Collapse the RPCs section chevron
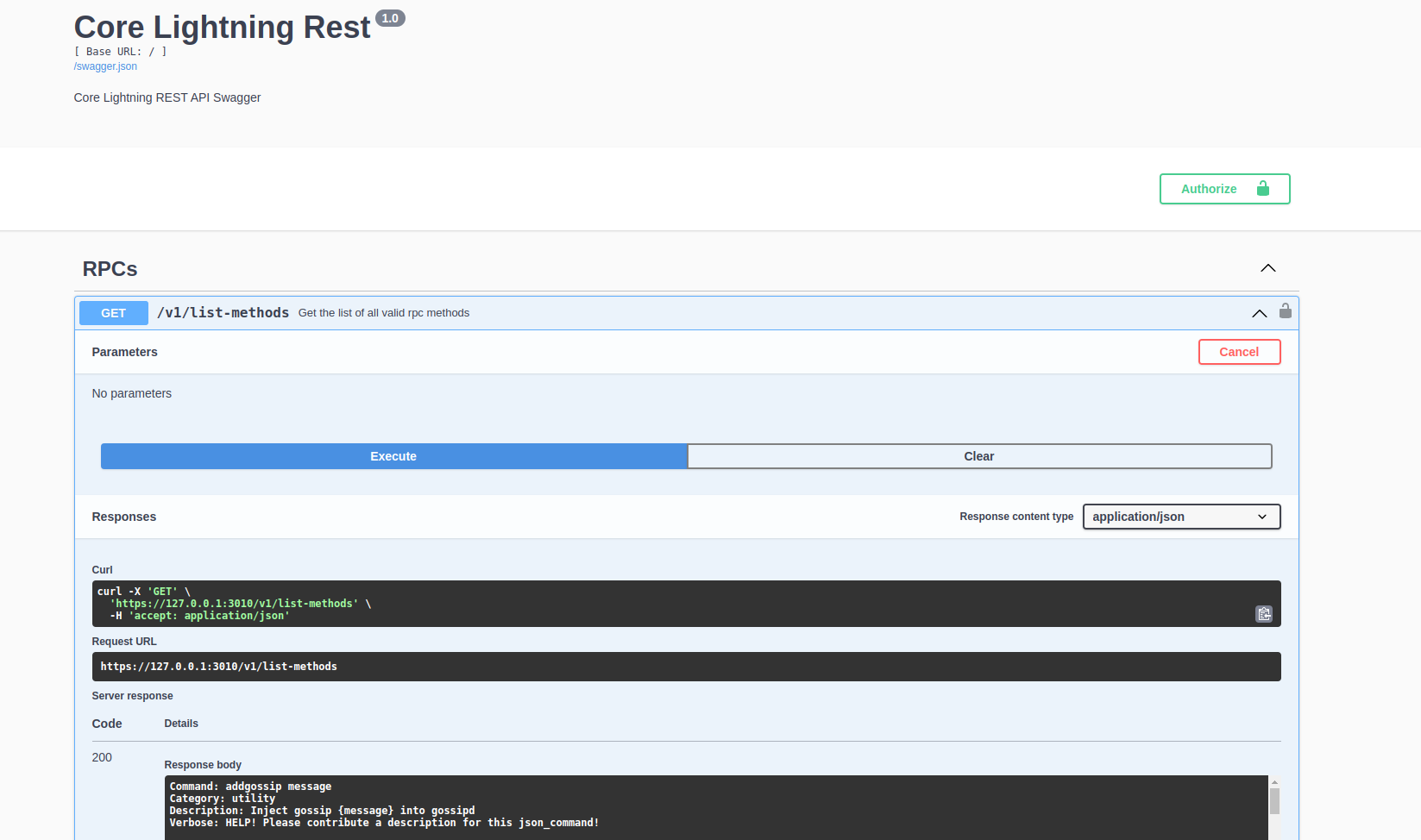Screen dimensions: 1421x840 (x=1267, y=268)
